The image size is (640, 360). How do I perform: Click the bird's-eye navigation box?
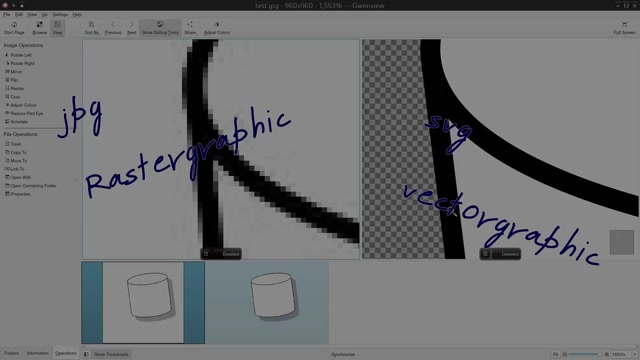click(x=622, y=242)
